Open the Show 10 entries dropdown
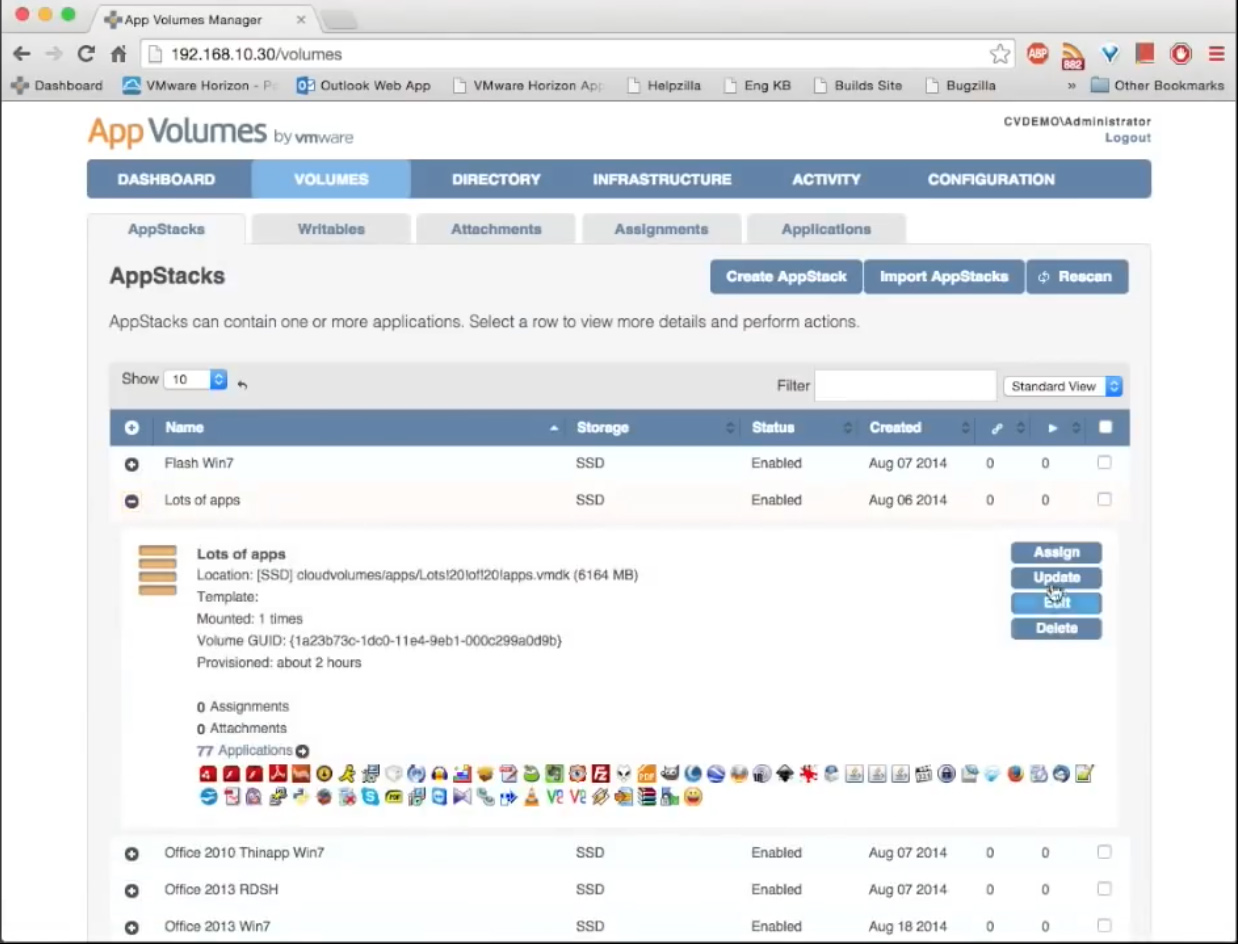 point(196,380)
